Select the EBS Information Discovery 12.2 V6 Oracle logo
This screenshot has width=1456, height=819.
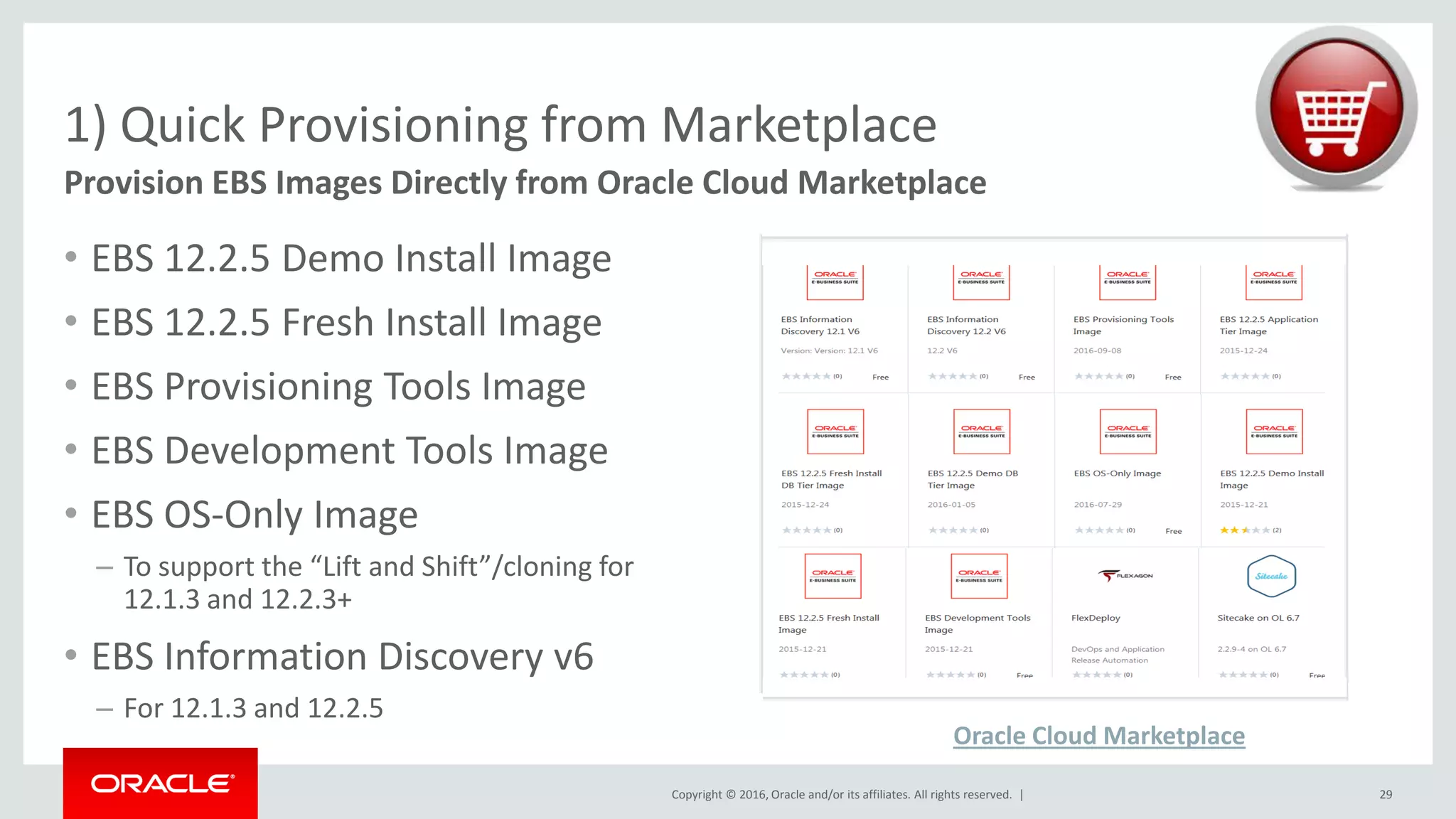[x=981, y=283]
